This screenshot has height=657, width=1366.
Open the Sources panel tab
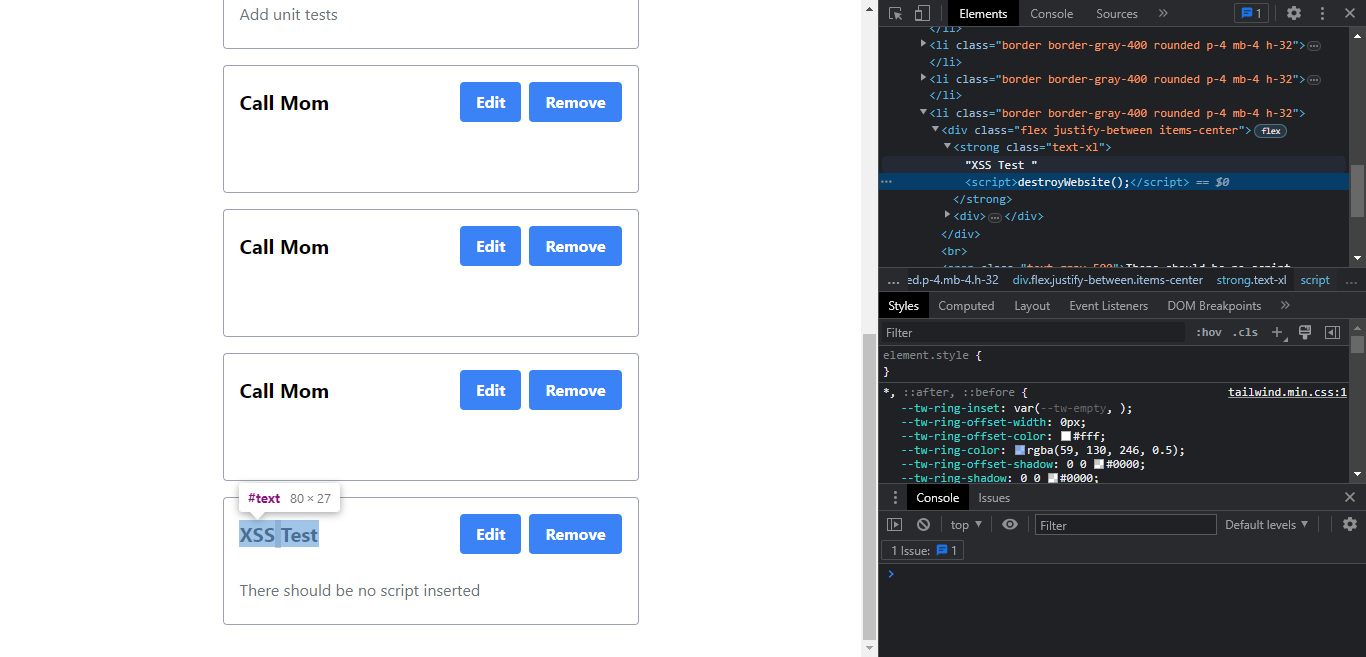(x=1117, y=13)
